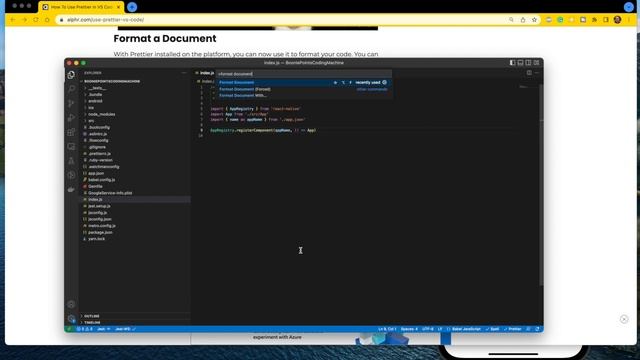Click Ln, Col position in status bar
640x360 pixels.
tap(387, 329)
